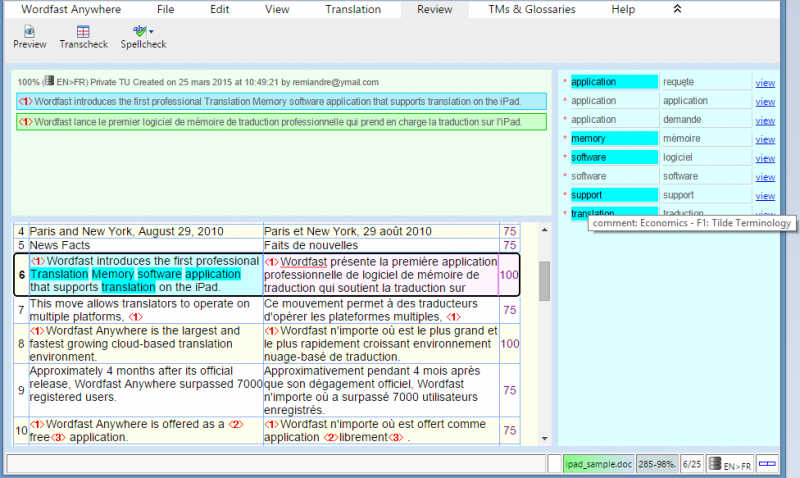Open the Edit tab

tap(219, 9)
